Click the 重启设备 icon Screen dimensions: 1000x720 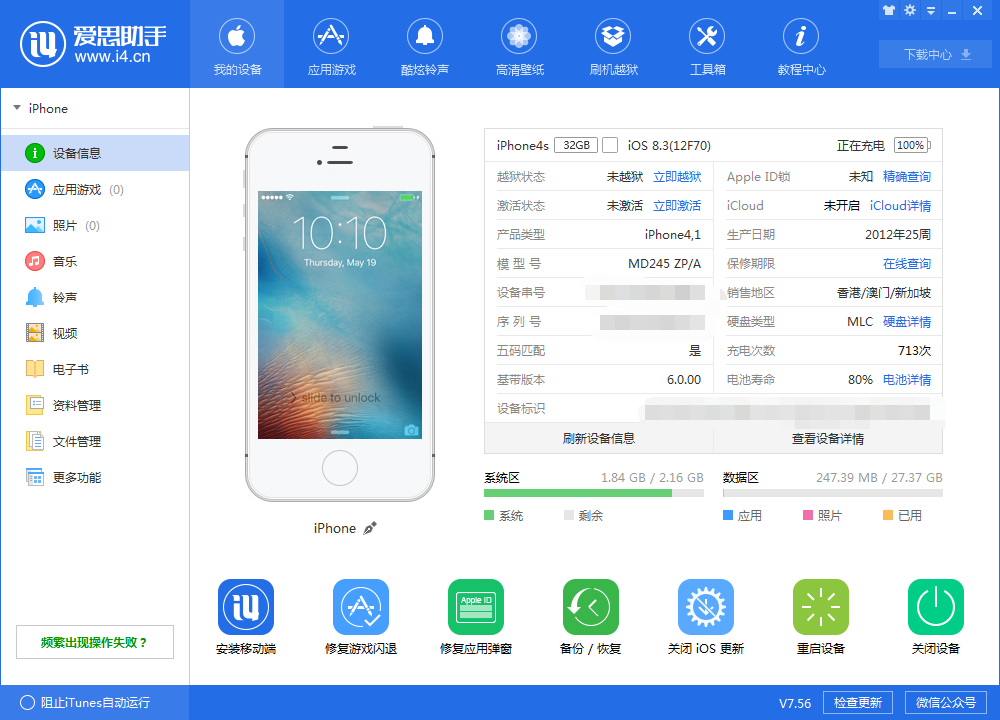point(821,607)
